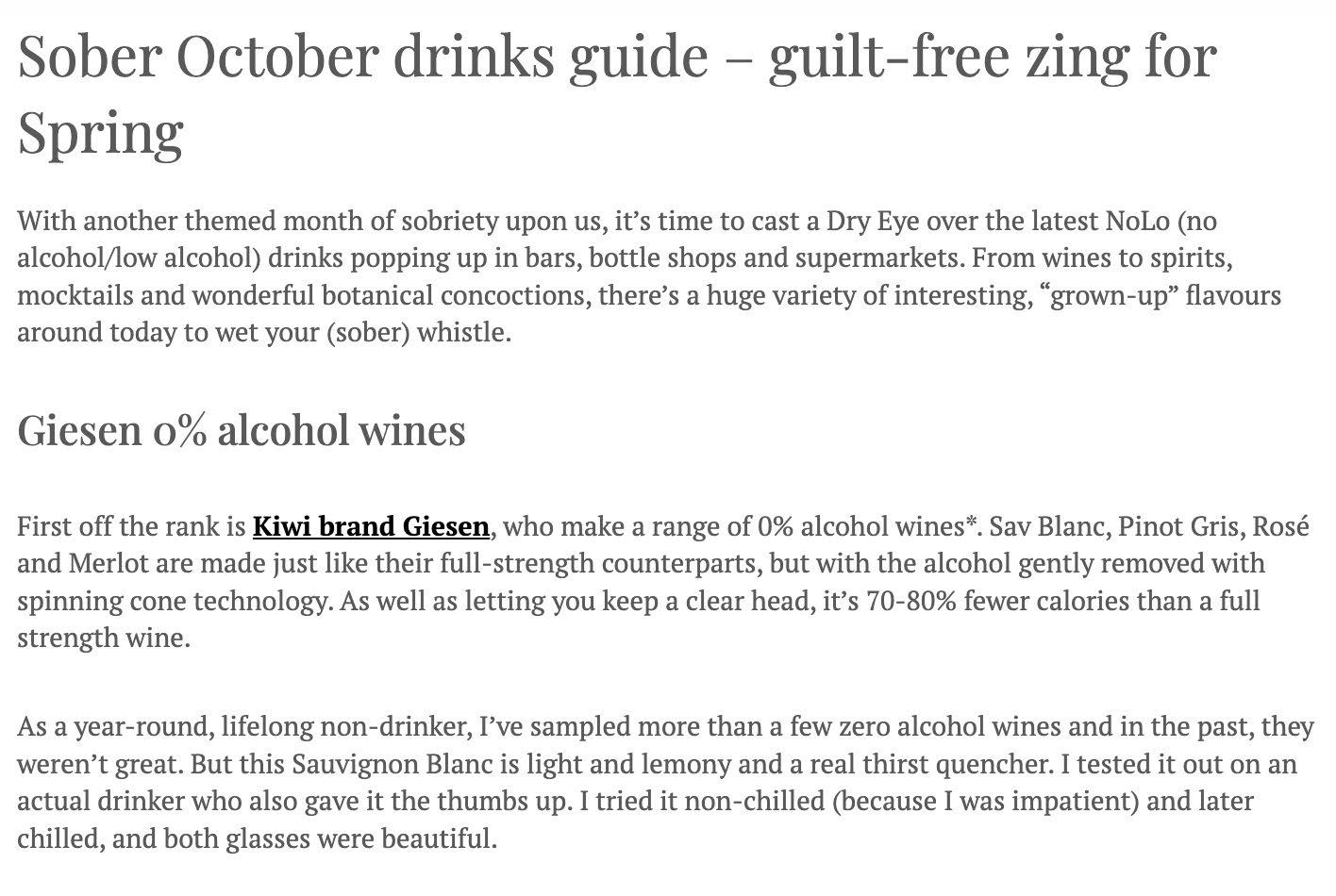The image size is (1336, 896).
Task: Click the sentence beginning "First off the rank"
Action: 503,526
